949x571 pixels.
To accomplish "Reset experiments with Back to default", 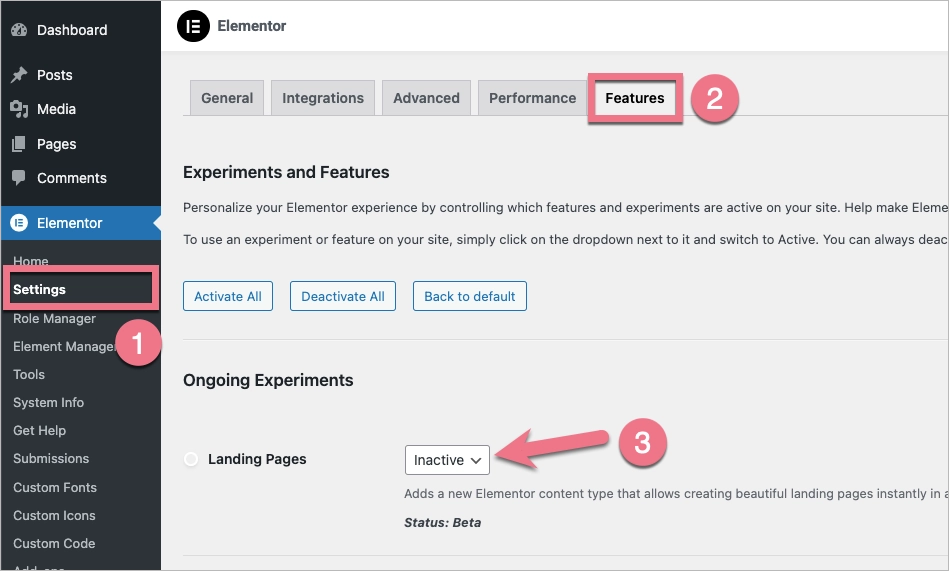I will point(469,296).
